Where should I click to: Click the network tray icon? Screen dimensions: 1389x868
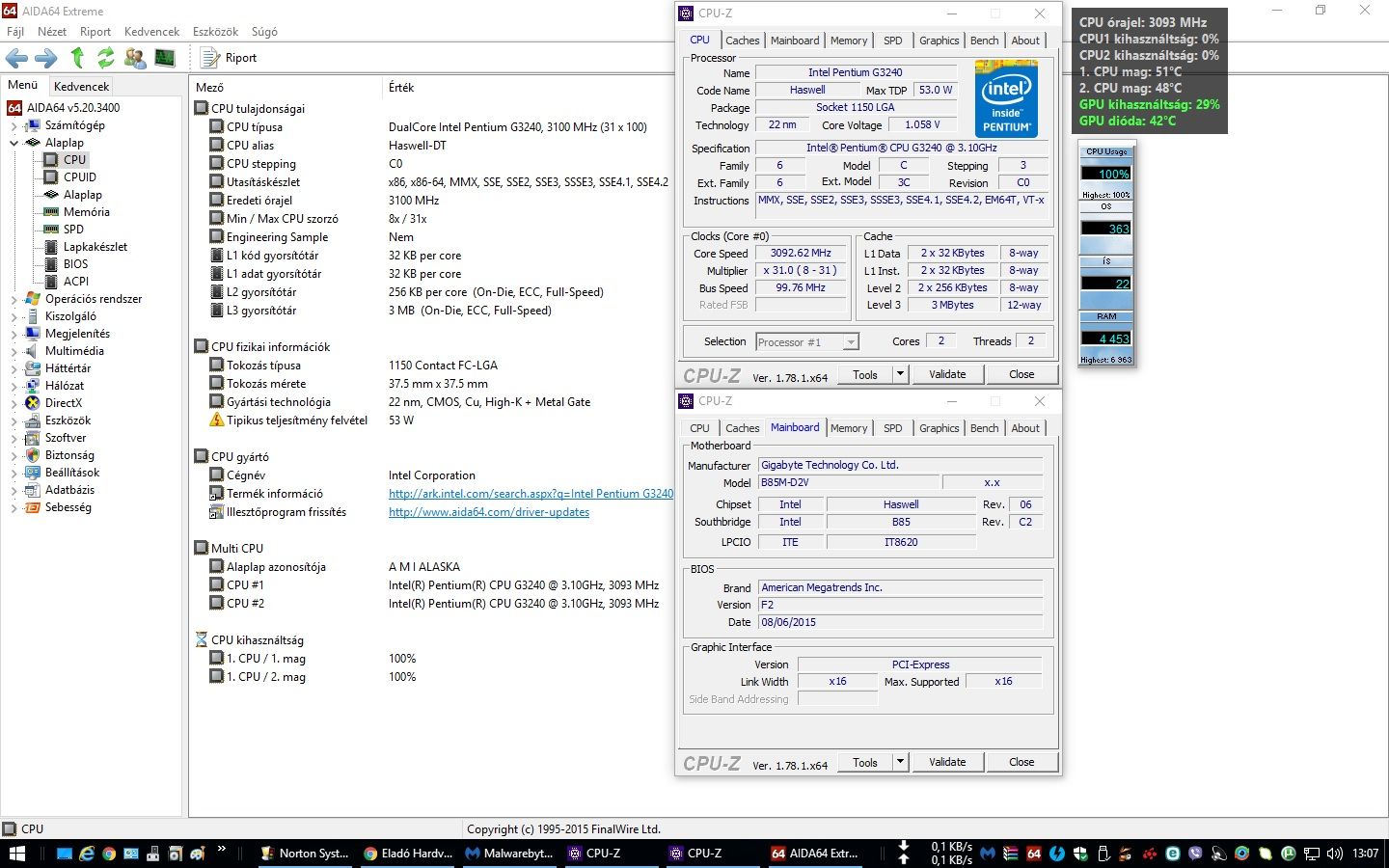[1312, 854]
